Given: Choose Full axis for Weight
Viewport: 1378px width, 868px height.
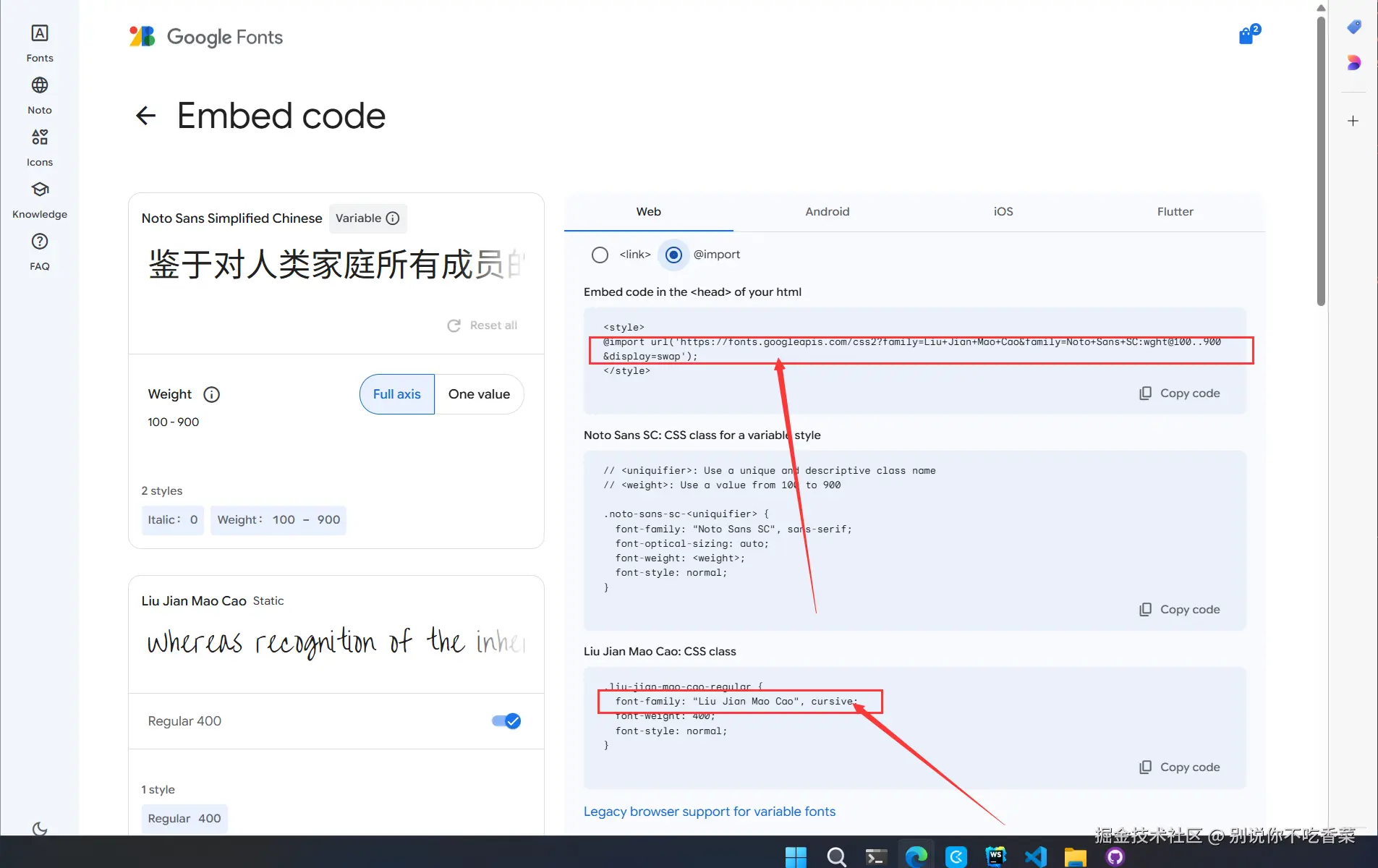Looking at the screenshot, I should (397, 394).
